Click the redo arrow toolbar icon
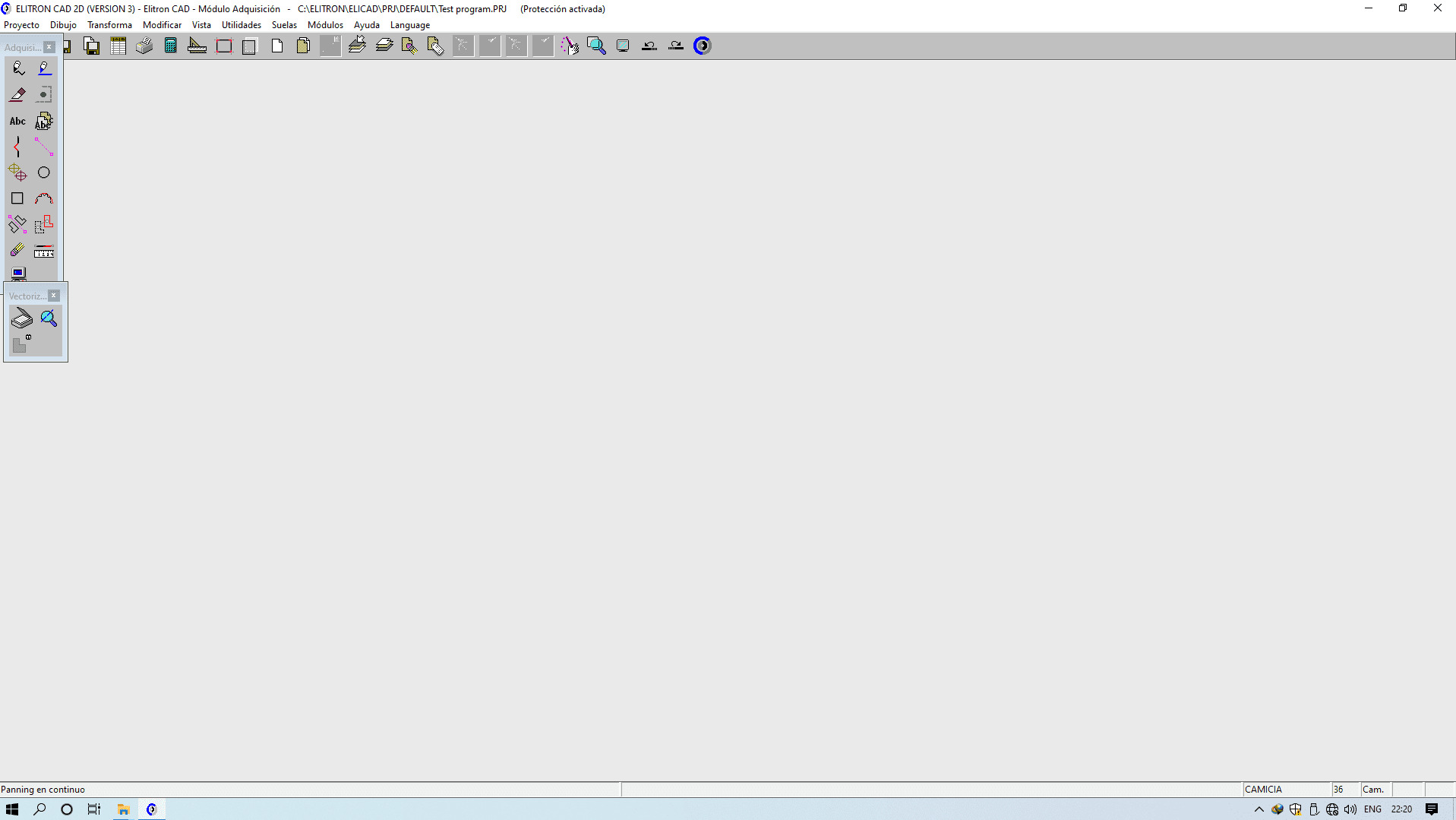 point(676,46)
